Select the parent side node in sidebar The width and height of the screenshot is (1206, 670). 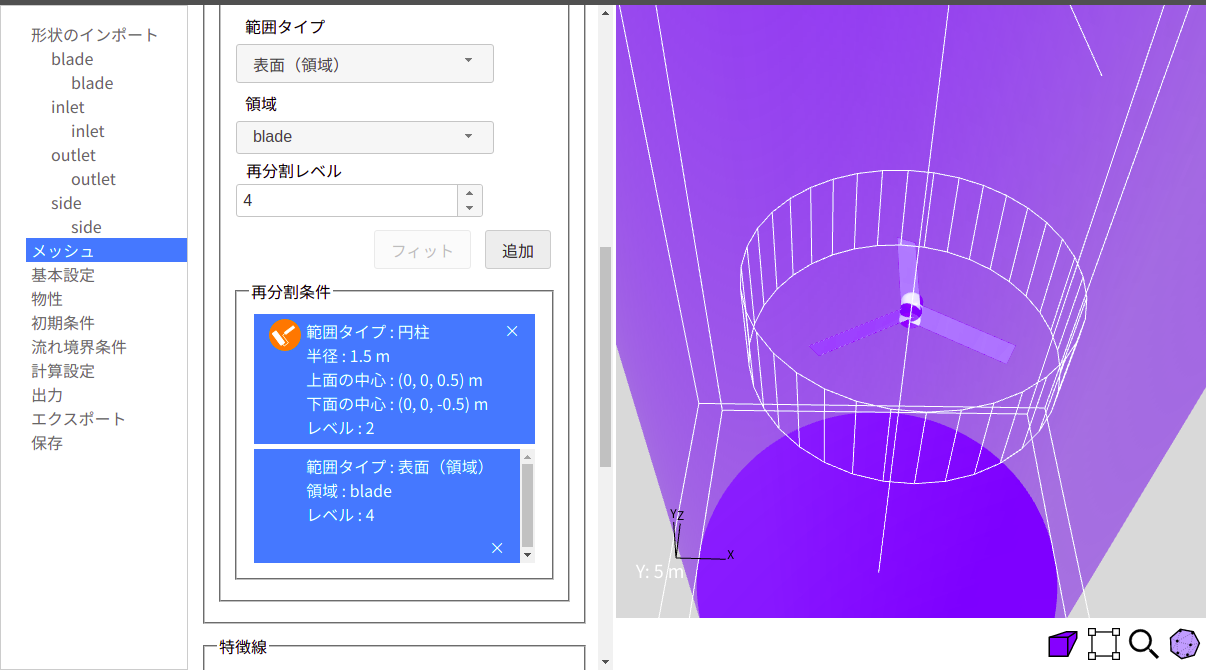click(x=66, y=203)
